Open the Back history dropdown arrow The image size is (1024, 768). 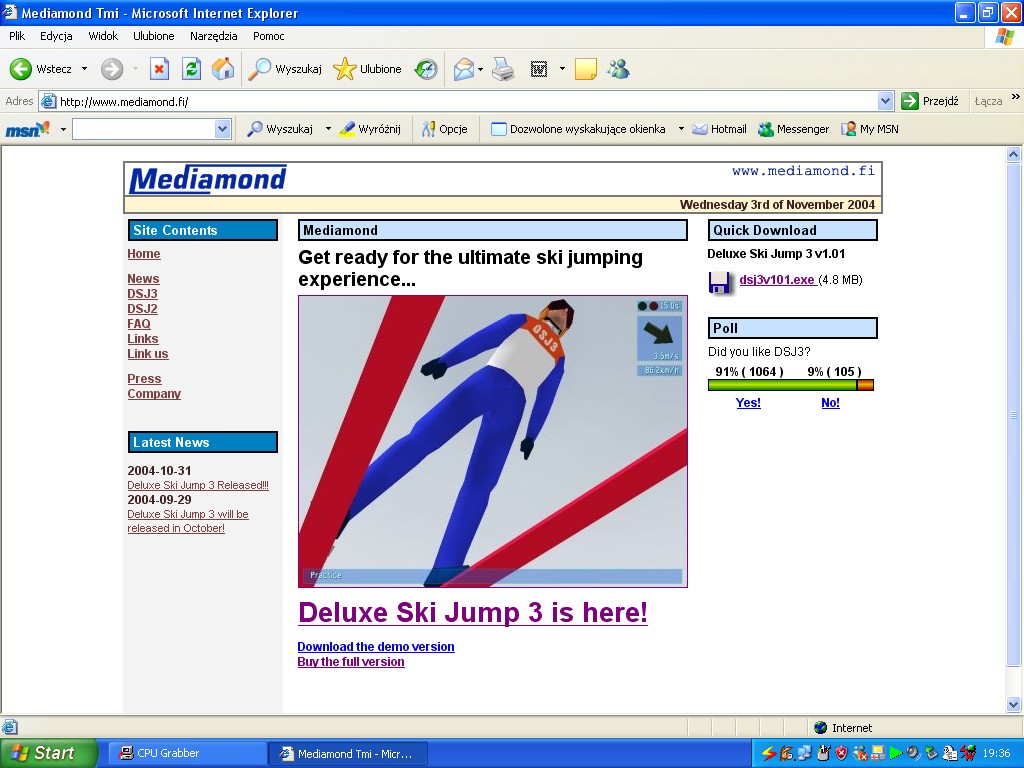tap(84, 69)
